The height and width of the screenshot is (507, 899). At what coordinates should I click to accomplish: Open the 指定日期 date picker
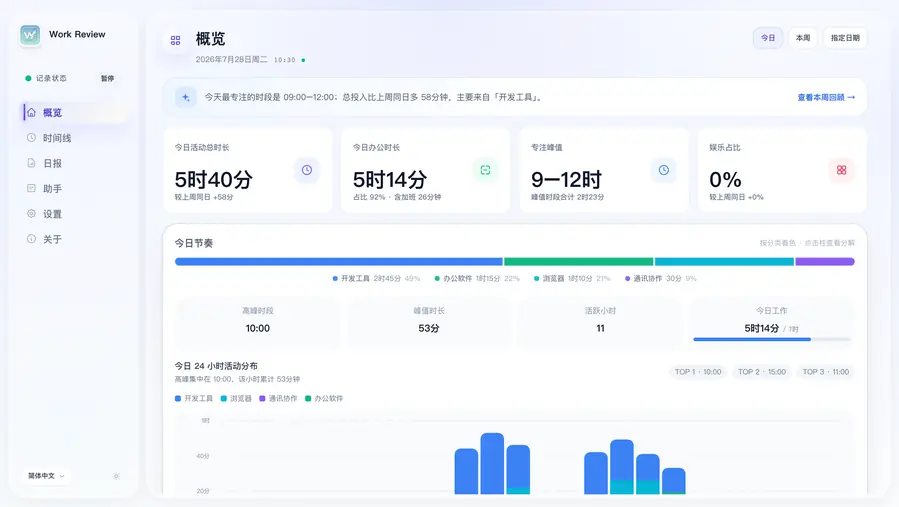point(845,38)
